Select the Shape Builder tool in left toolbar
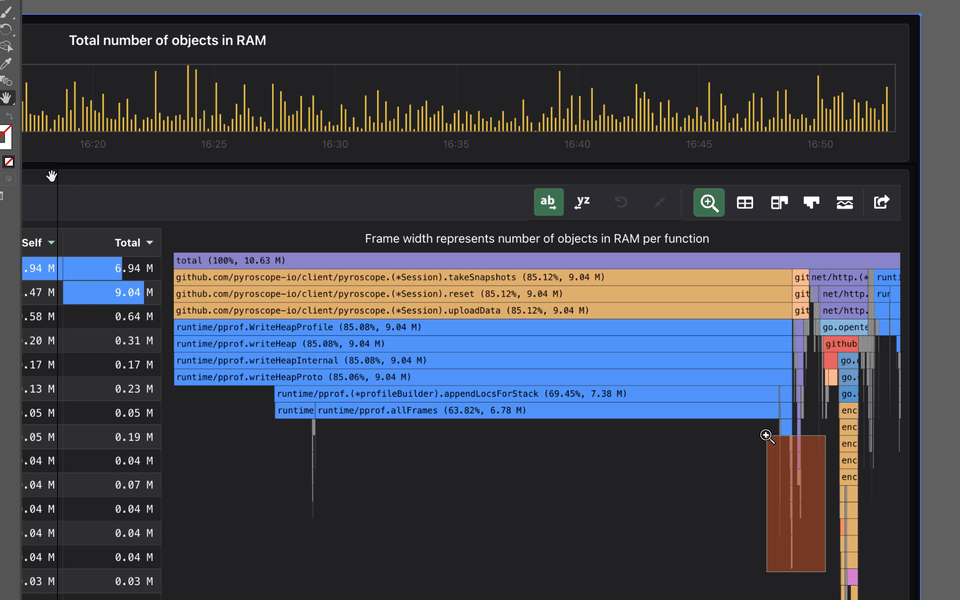The width and height of the screenshot is (960, 600). pyautogui.click(x=6, y=46)
